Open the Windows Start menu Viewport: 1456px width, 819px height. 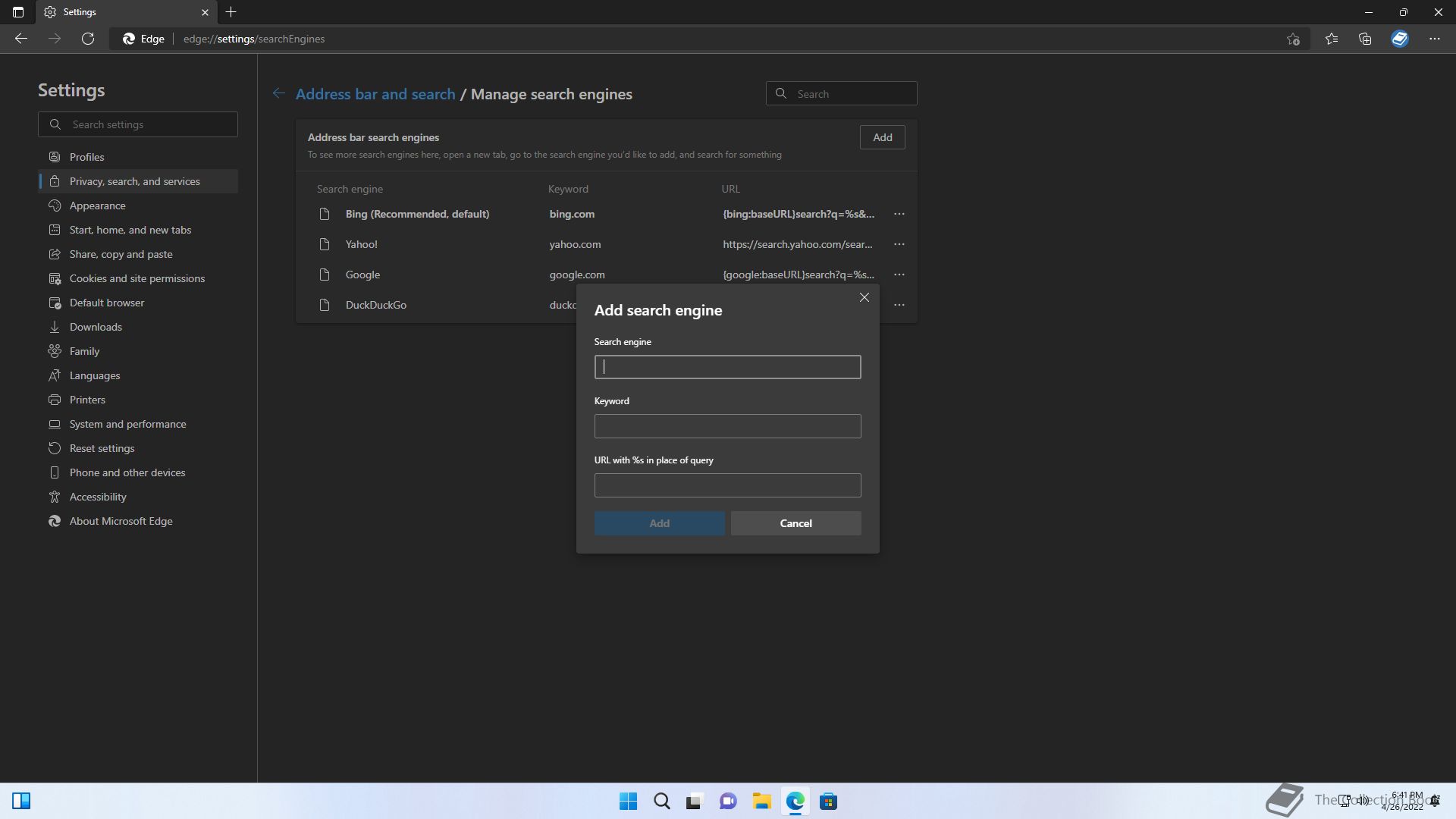tap(629, 801)
